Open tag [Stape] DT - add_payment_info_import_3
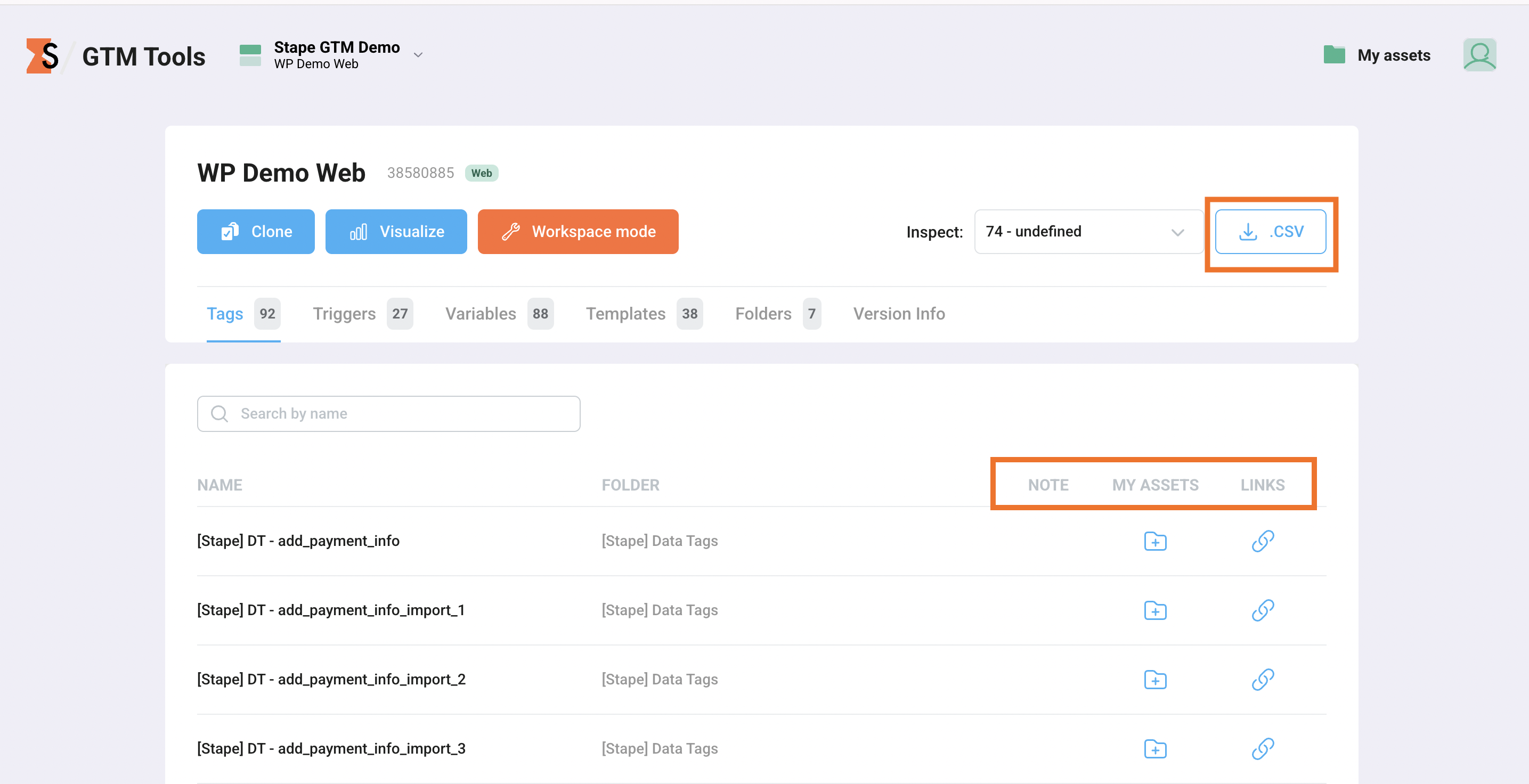 (331, 748)
